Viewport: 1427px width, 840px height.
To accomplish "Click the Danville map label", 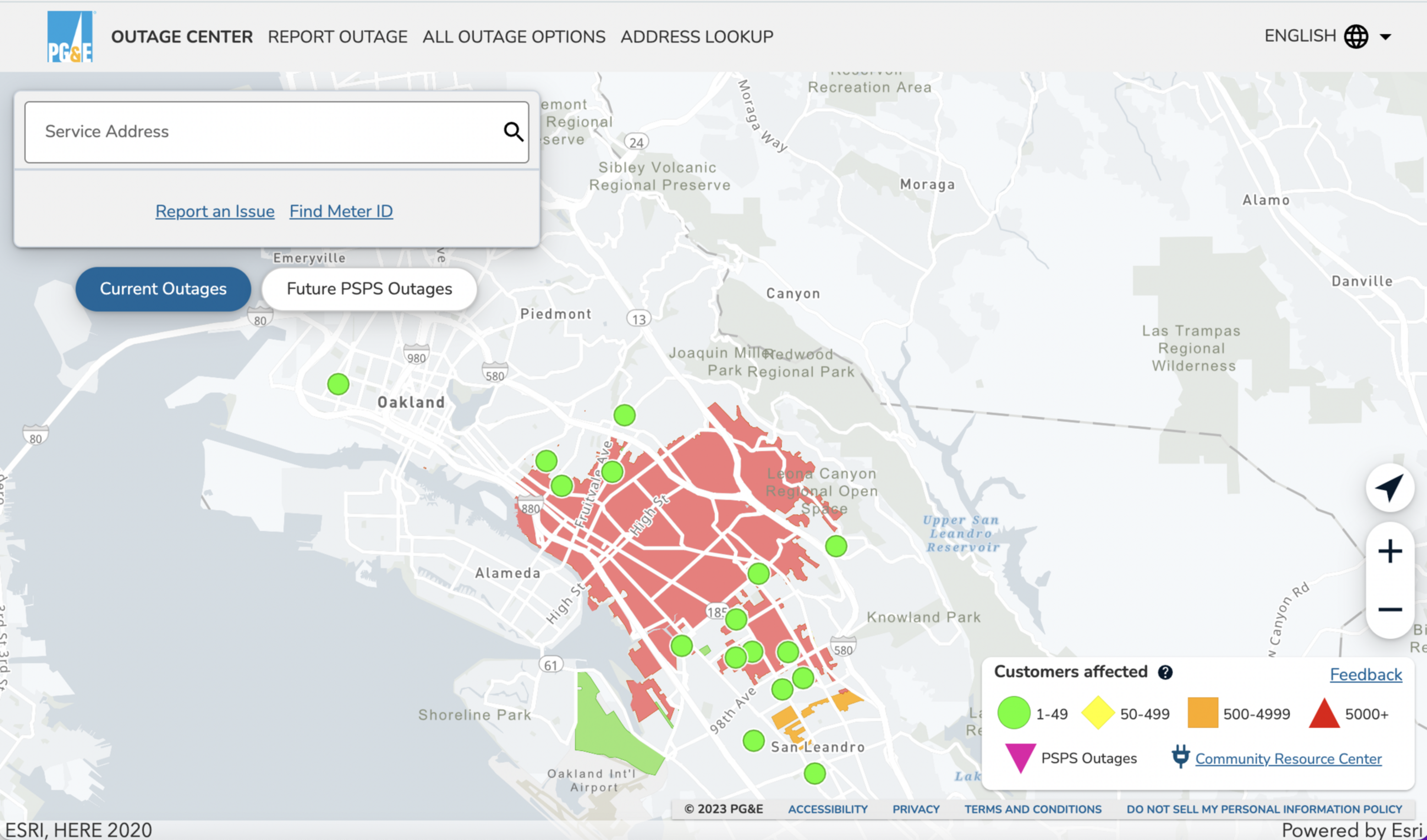I will pyautogui.click(x=1362, y=281).
